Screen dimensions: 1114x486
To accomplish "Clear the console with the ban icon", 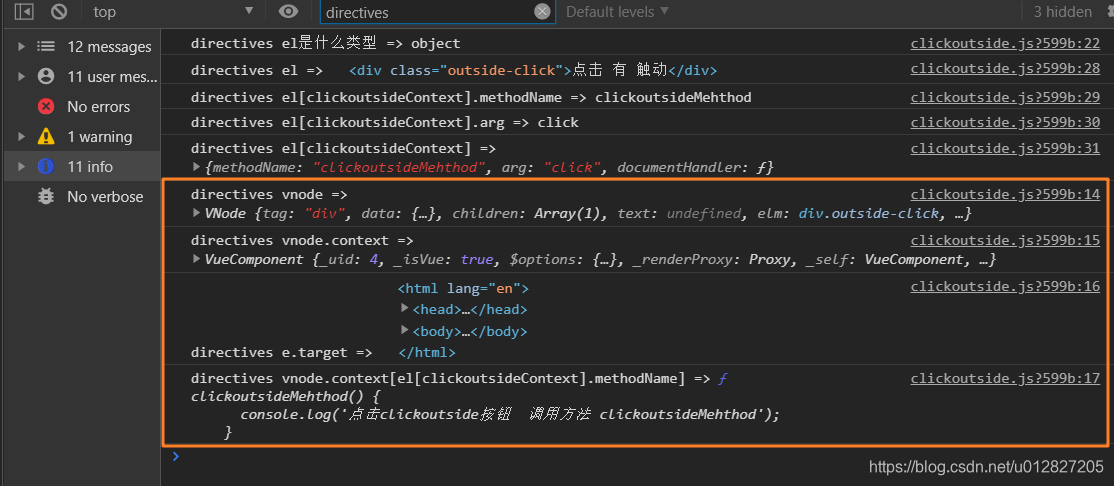I will click(x=59, y=11).
